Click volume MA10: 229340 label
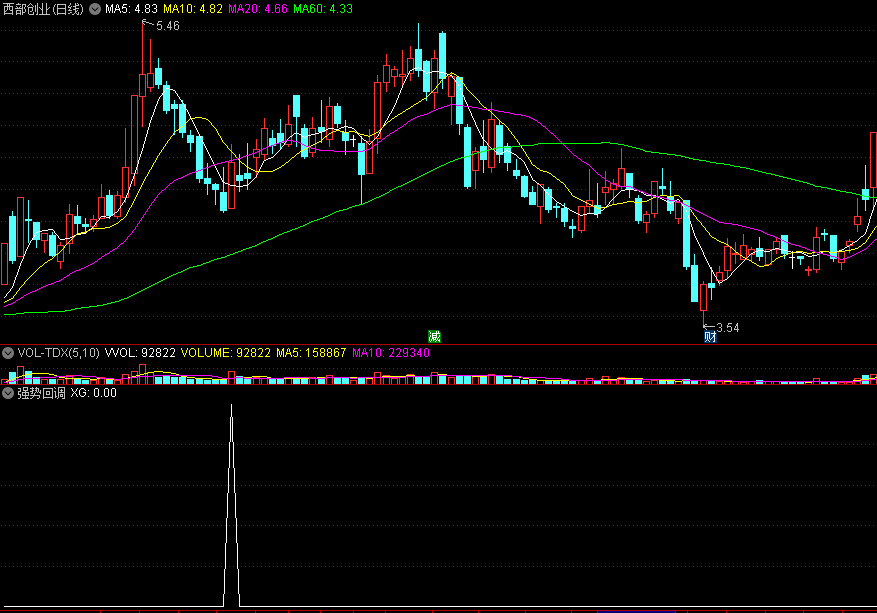The width and height of the screenshot is (877, 613). (x=391, y=353)
